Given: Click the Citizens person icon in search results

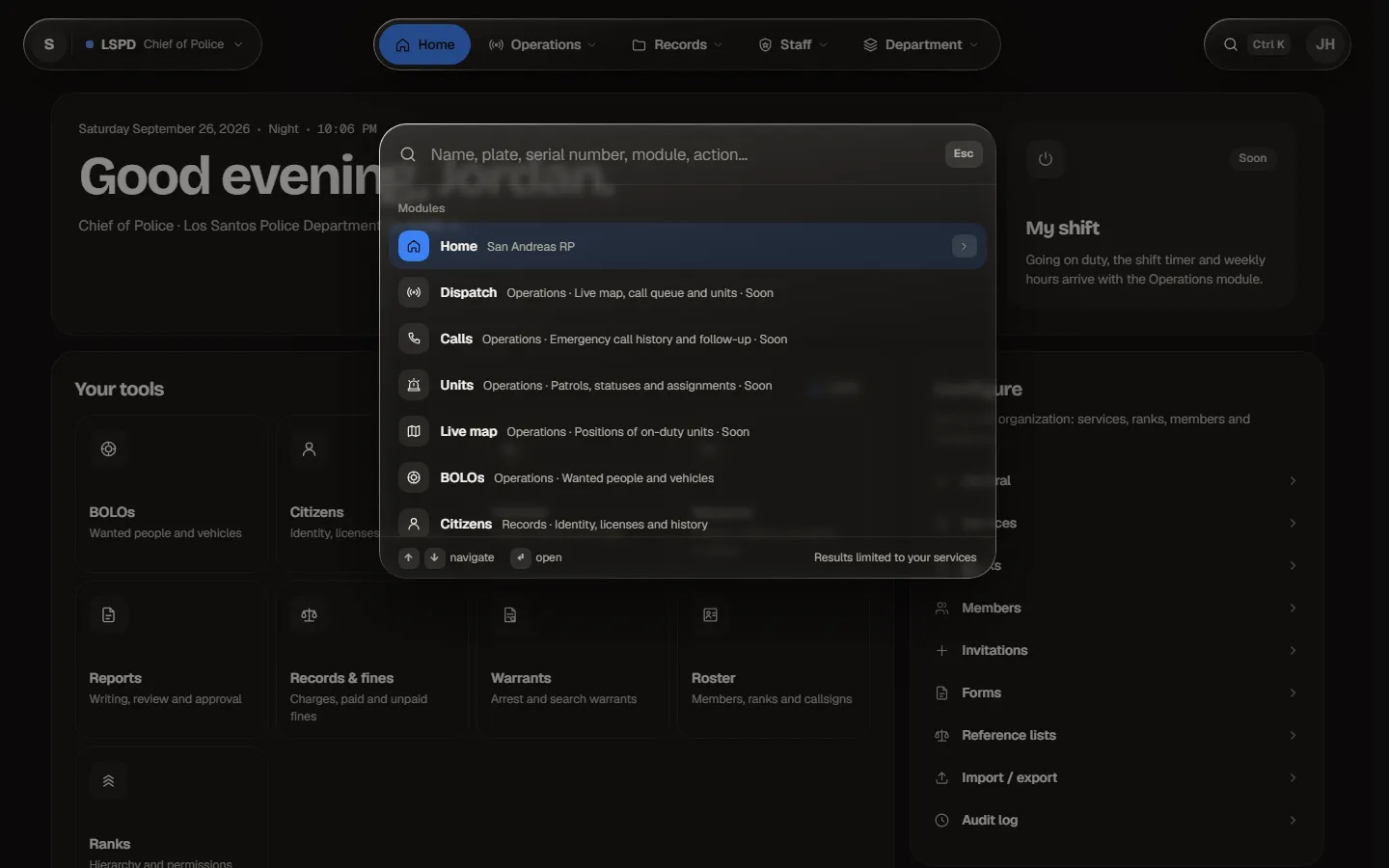Looking at the screenshot, I should click(414, 524).
